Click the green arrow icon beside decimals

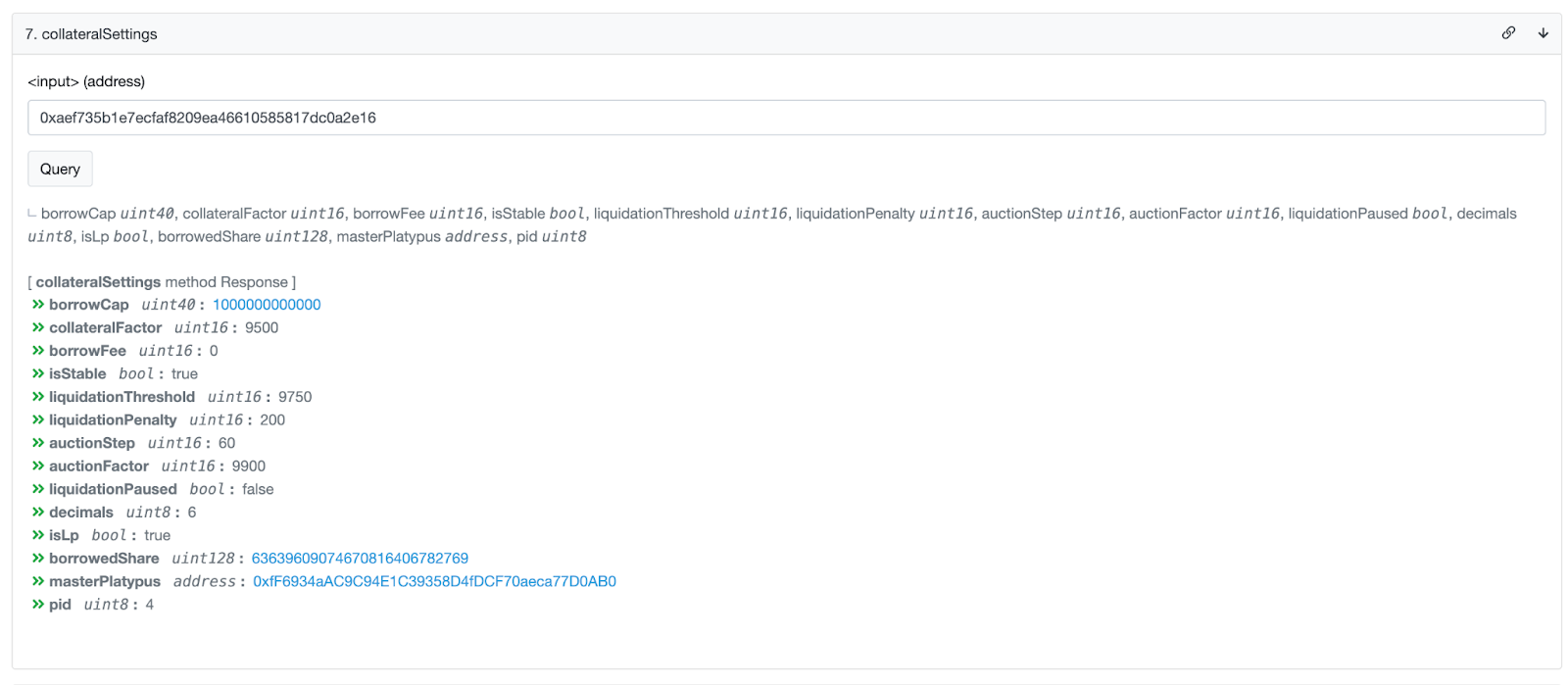38,513
